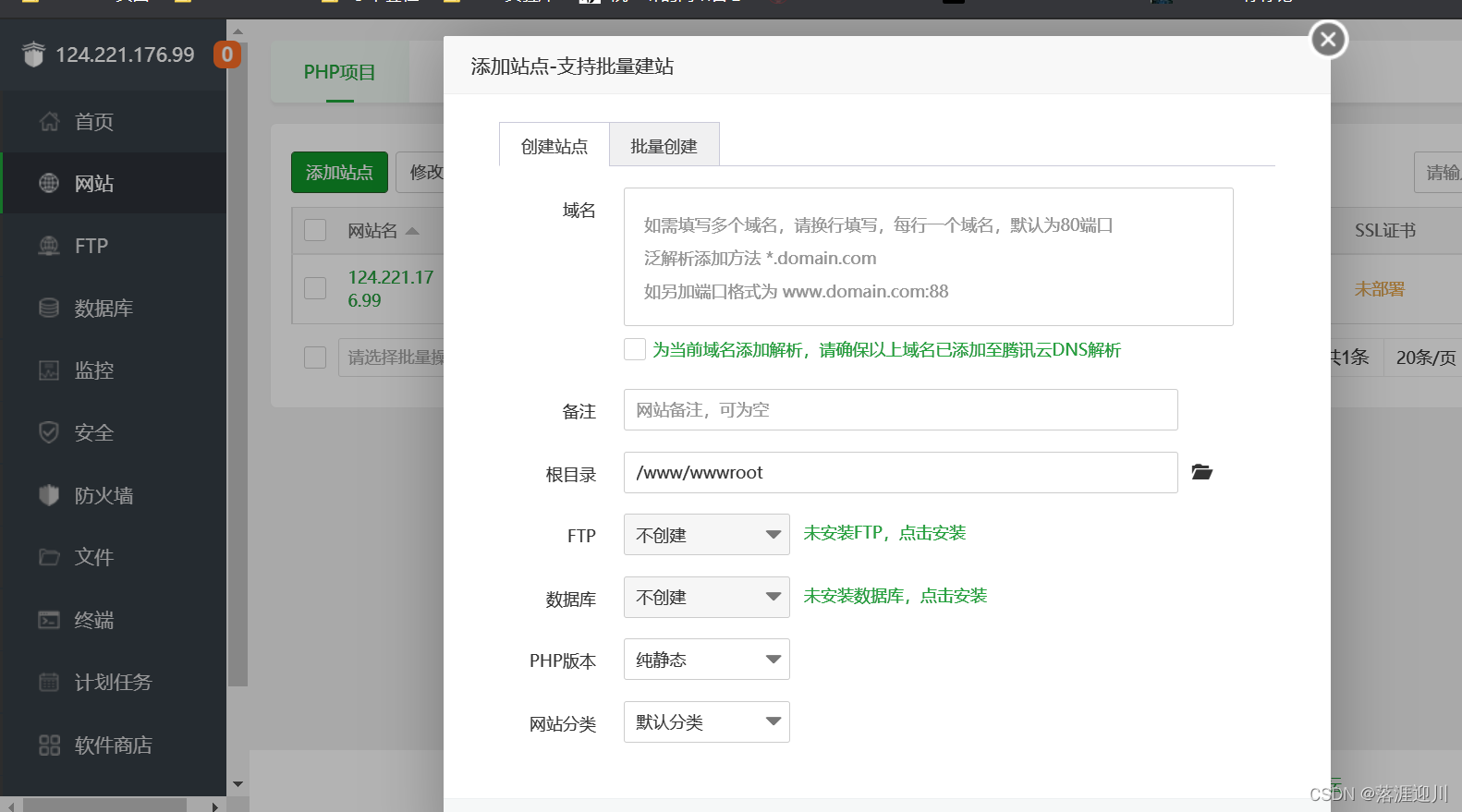Open the 网站分类 默认分类 dropdown
Screen dimensions: 1462x812
(707, 721)
